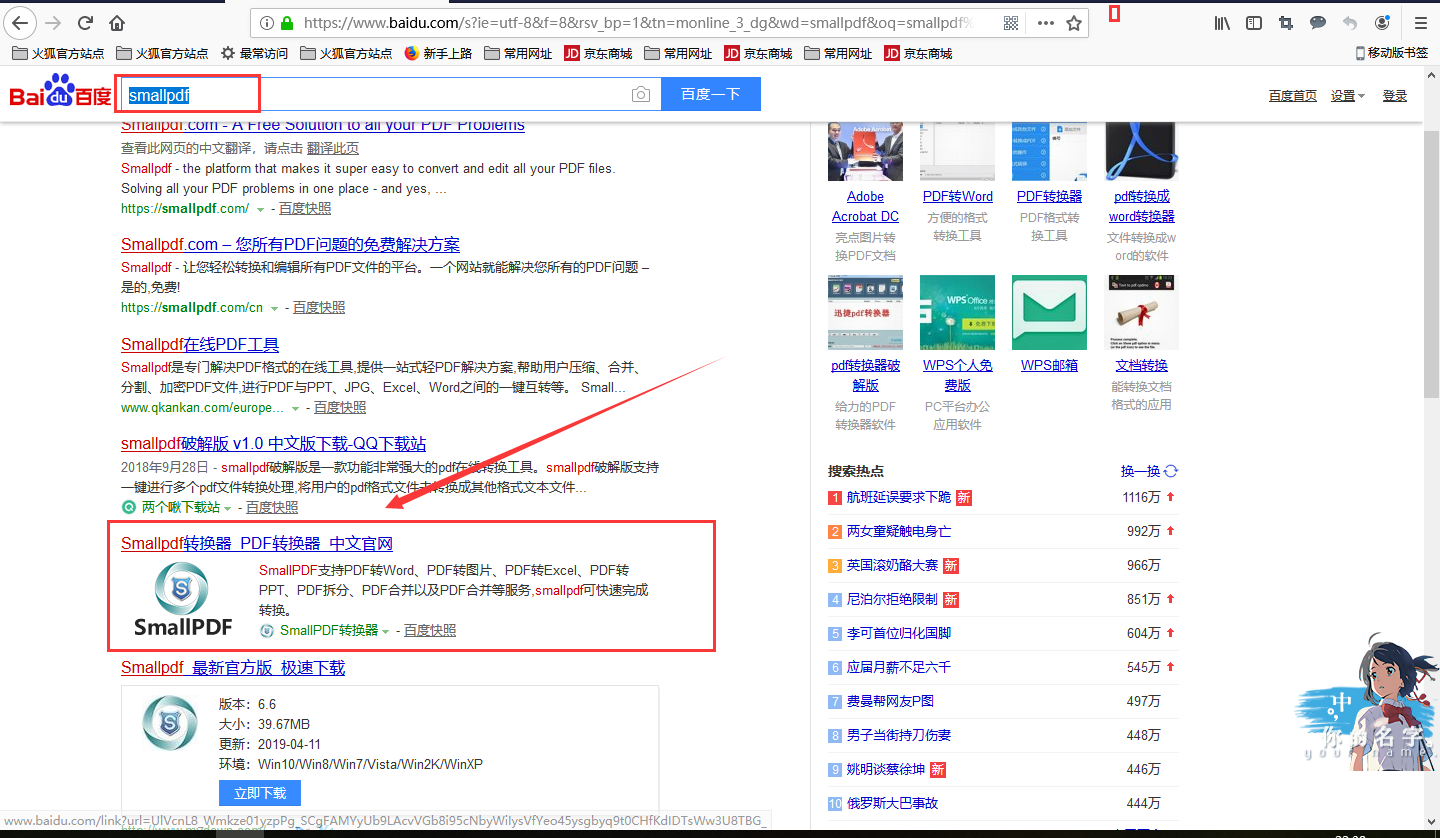Click WPS个人免费版 thumbnail image
Screen dimensions: 1440x838
pos(957,312)
